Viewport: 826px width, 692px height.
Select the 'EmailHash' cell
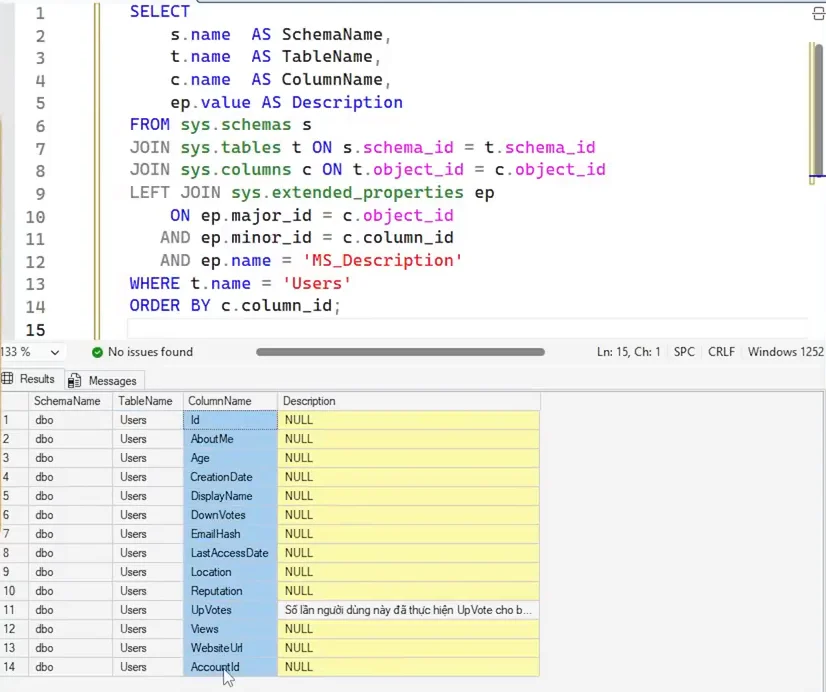tap(230, 534)
